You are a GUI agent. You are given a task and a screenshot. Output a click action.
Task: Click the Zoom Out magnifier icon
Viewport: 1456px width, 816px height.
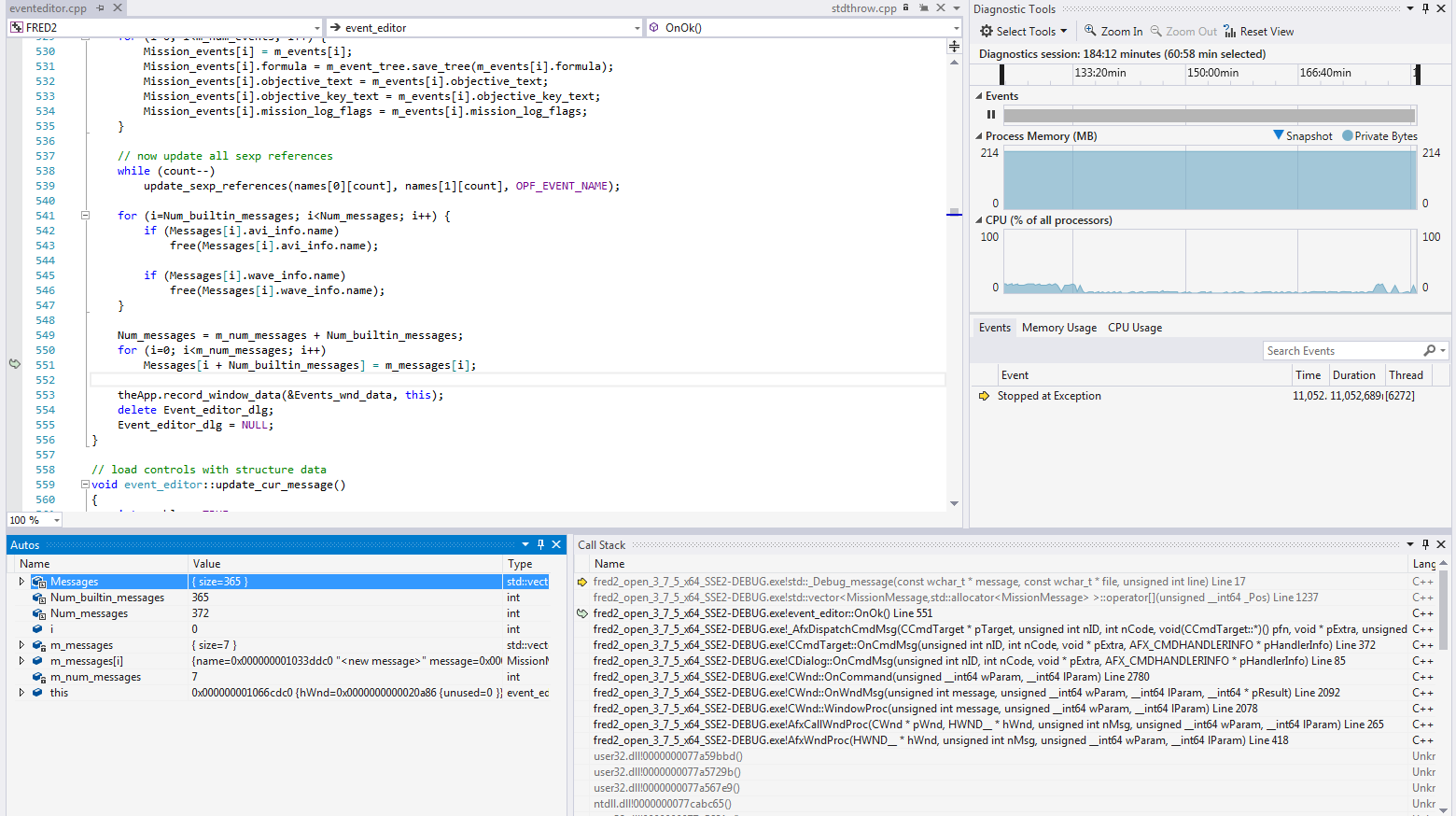point(1156,32)
